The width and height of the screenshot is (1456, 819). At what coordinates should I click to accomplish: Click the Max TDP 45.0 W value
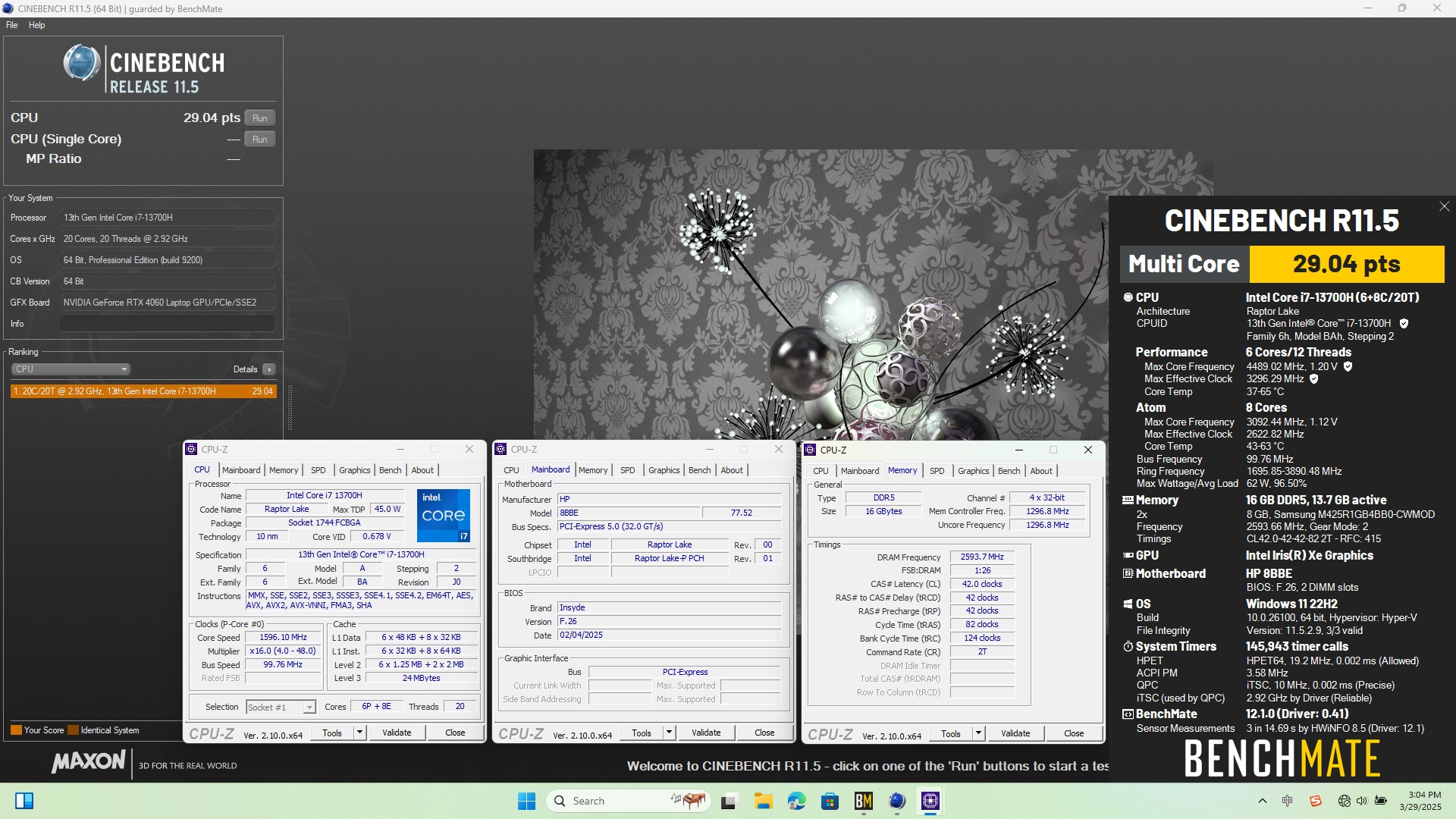[387, 510]
